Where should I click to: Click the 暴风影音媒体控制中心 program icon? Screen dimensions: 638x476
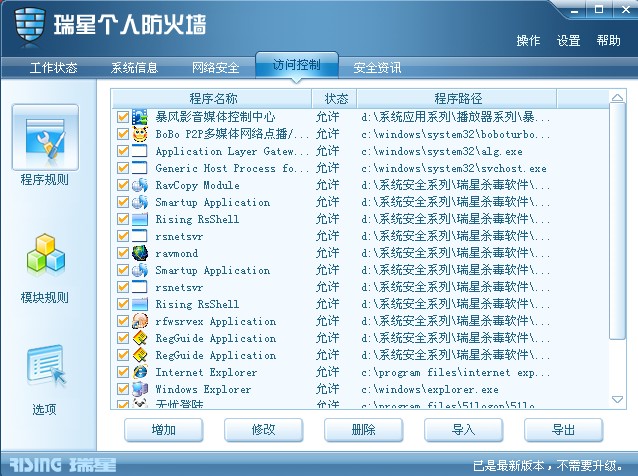140,117
